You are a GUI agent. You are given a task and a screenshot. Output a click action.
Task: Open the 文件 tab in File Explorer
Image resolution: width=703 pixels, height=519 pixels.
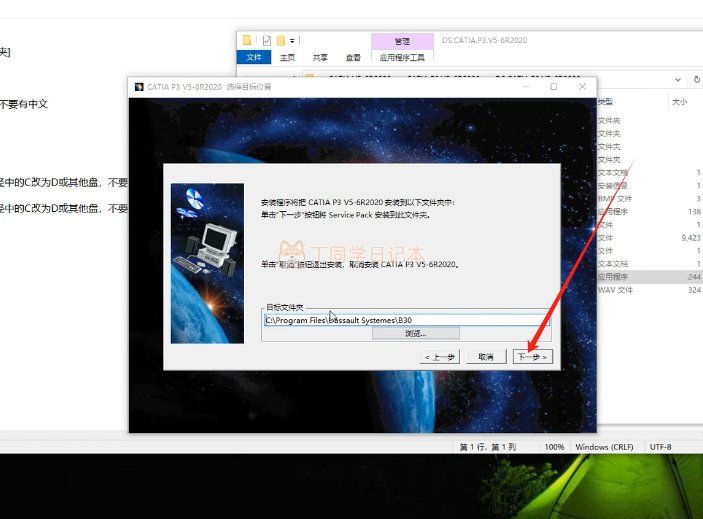pos(254,57)
